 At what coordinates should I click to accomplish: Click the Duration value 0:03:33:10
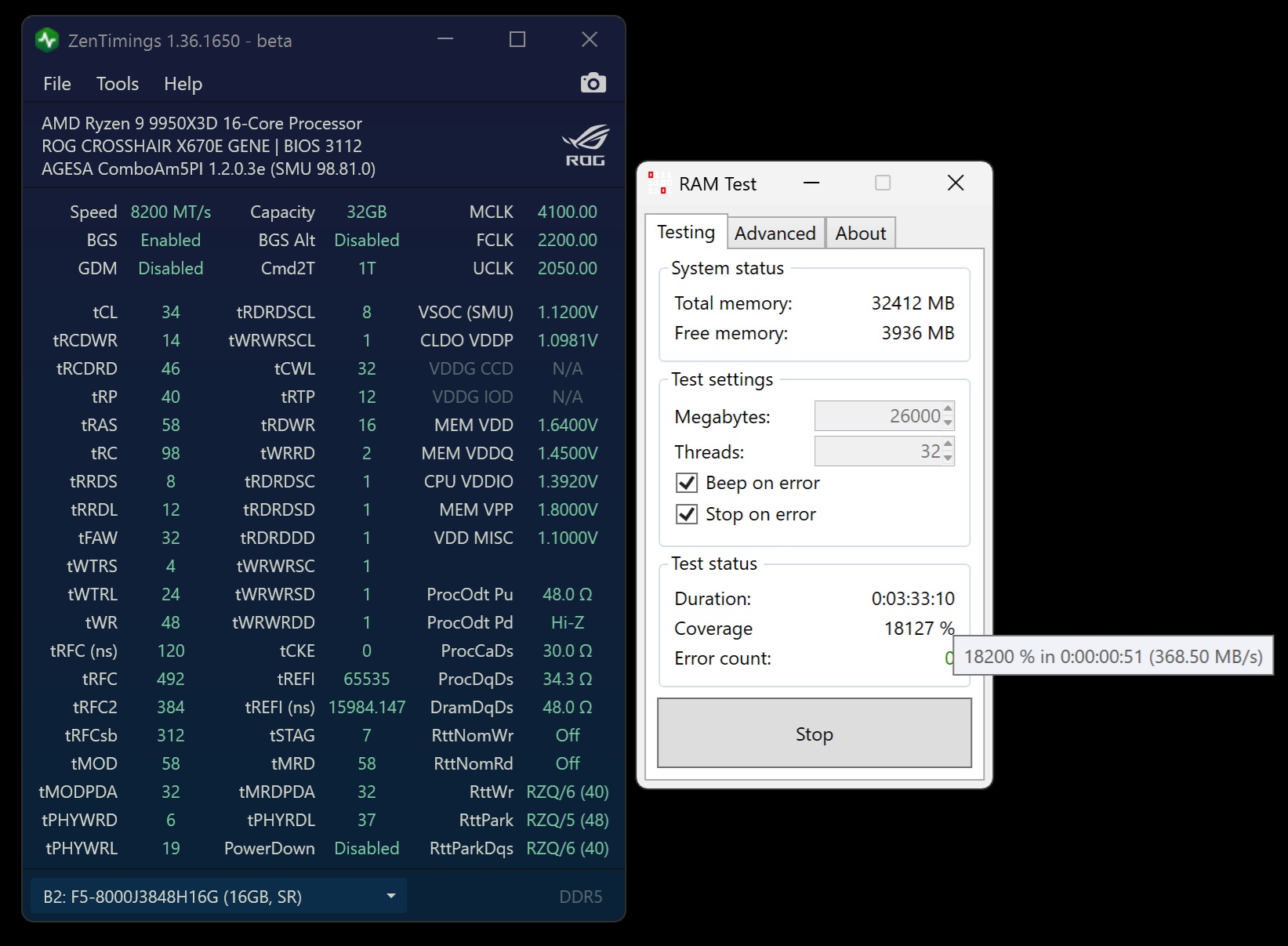tap(912, 599)
